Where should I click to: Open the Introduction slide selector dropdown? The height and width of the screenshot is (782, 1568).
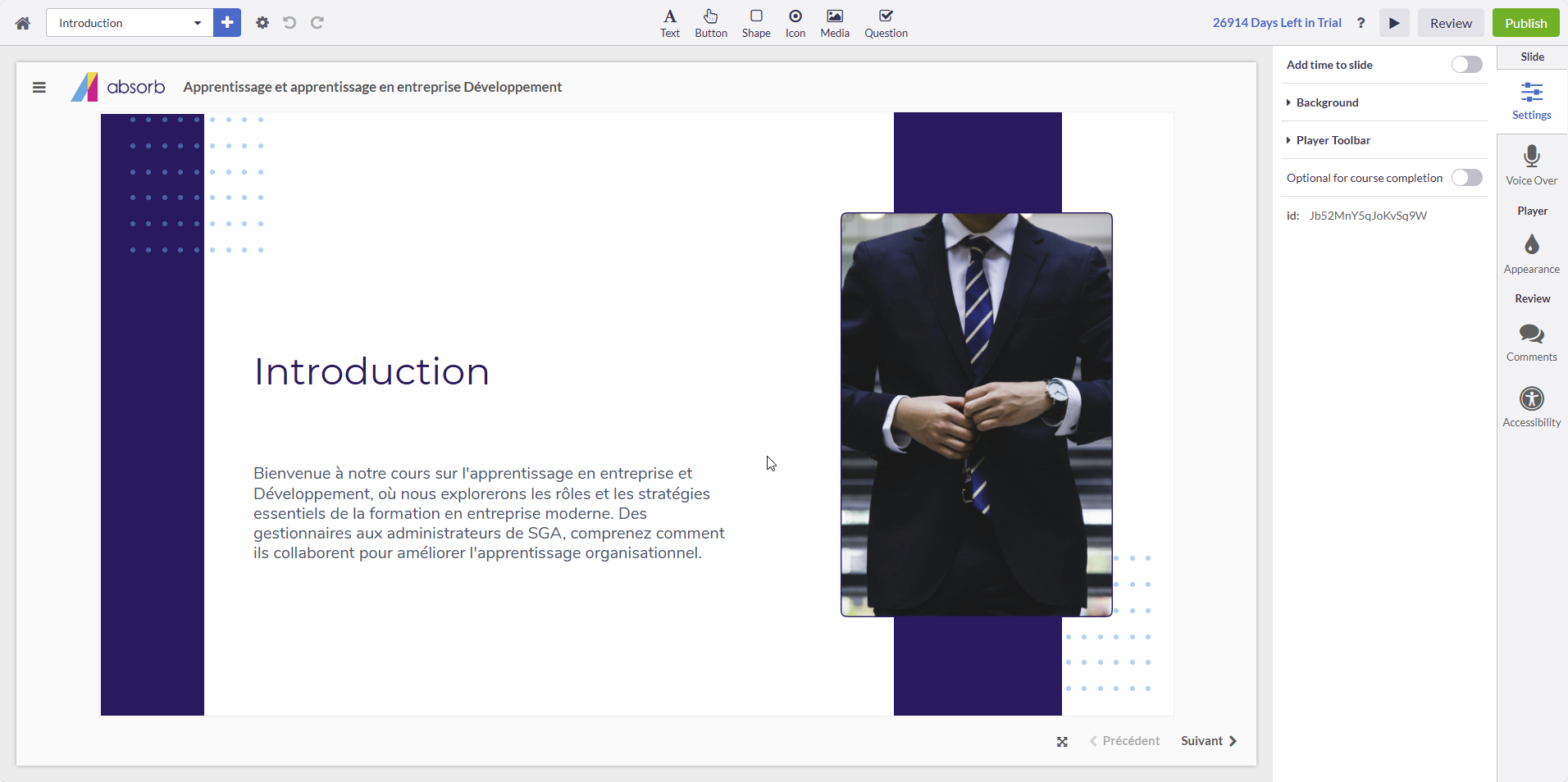[x=130, y=23]
